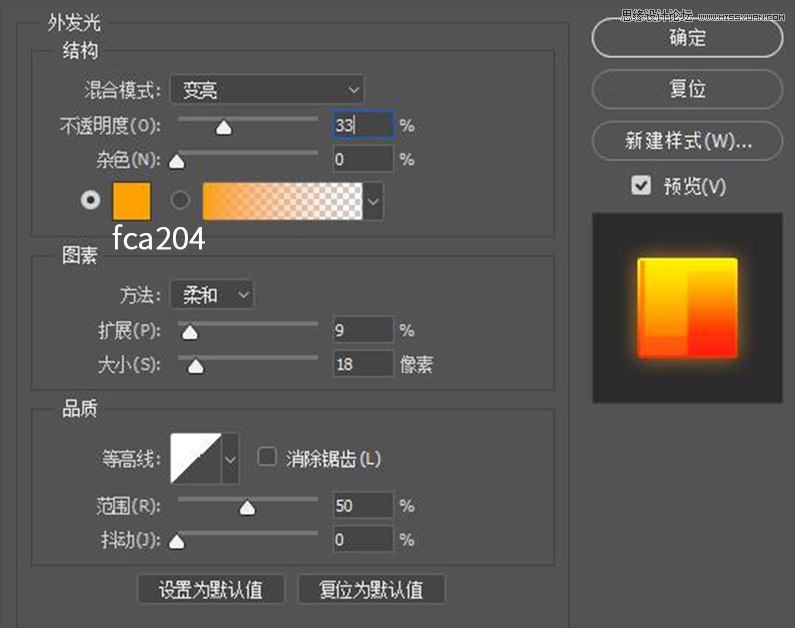The image size is (795, 628).
Task: Click the 杂色 value field
Action: (x=363, y=159)
